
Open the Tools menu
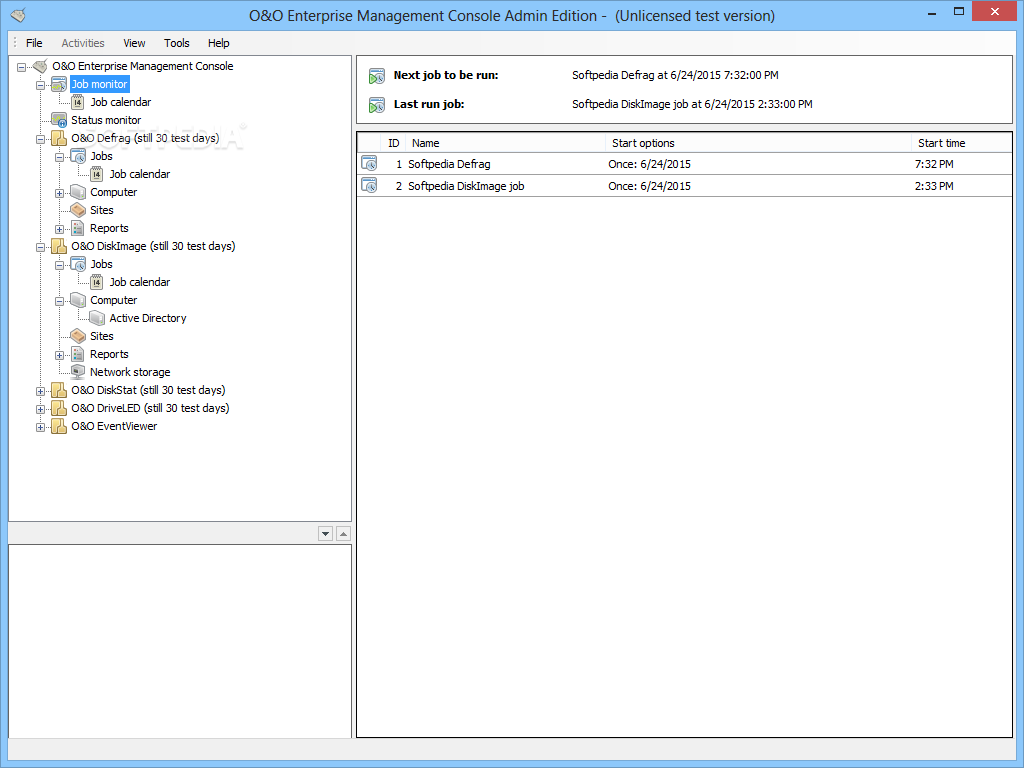coord(176,43)
